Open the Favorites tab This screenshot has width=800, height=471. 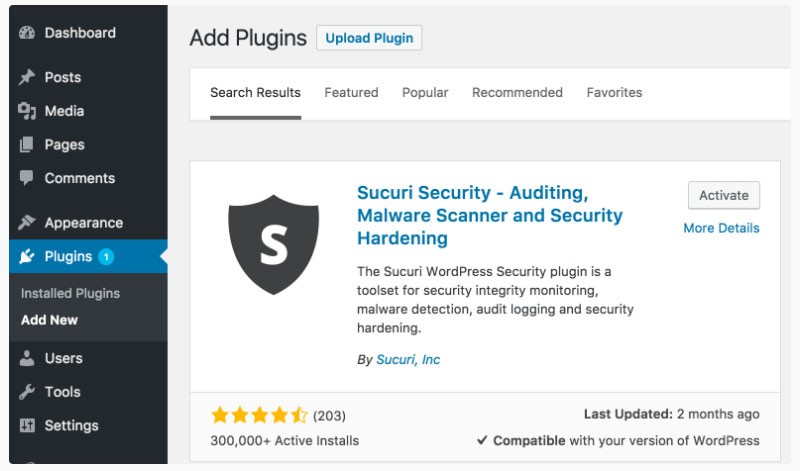click(614, 92)
